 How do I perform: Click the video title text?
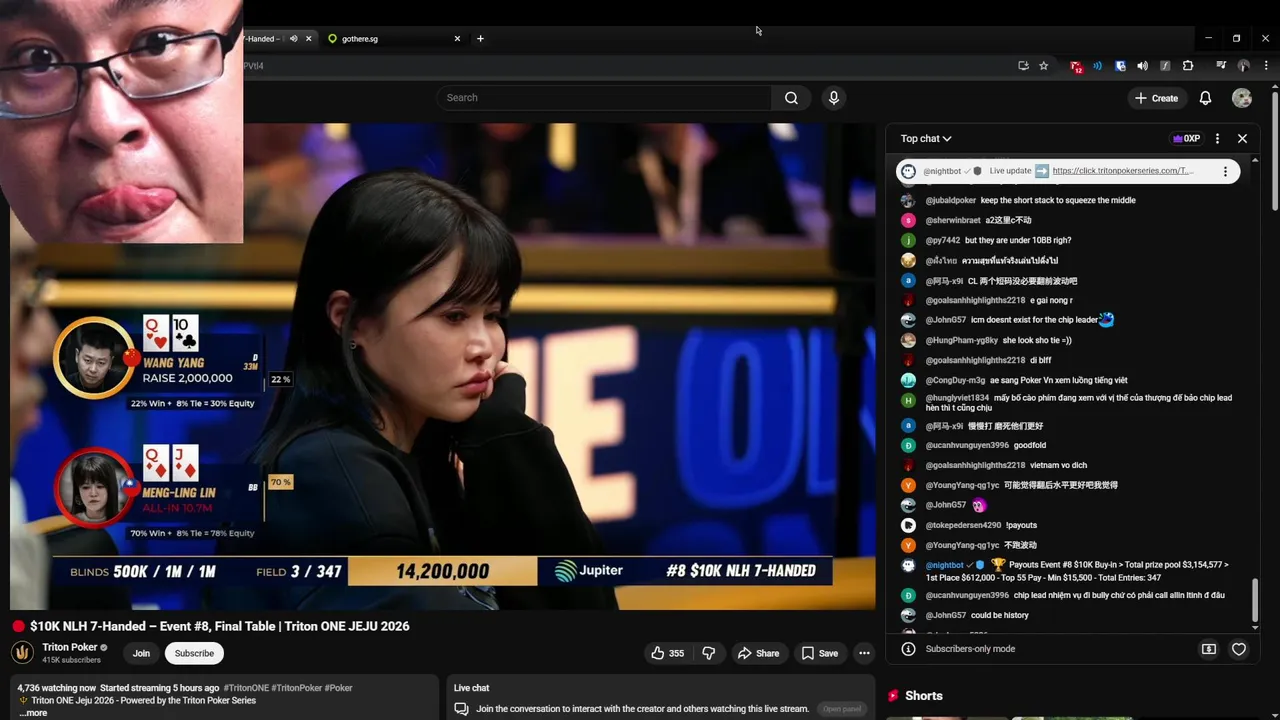[x=220, y=626]
